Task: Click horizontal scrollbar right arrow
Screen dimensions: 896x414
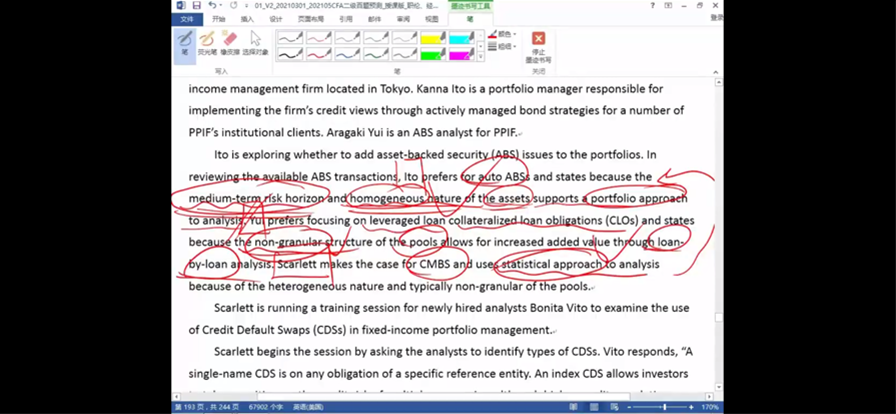Action: 710,396
